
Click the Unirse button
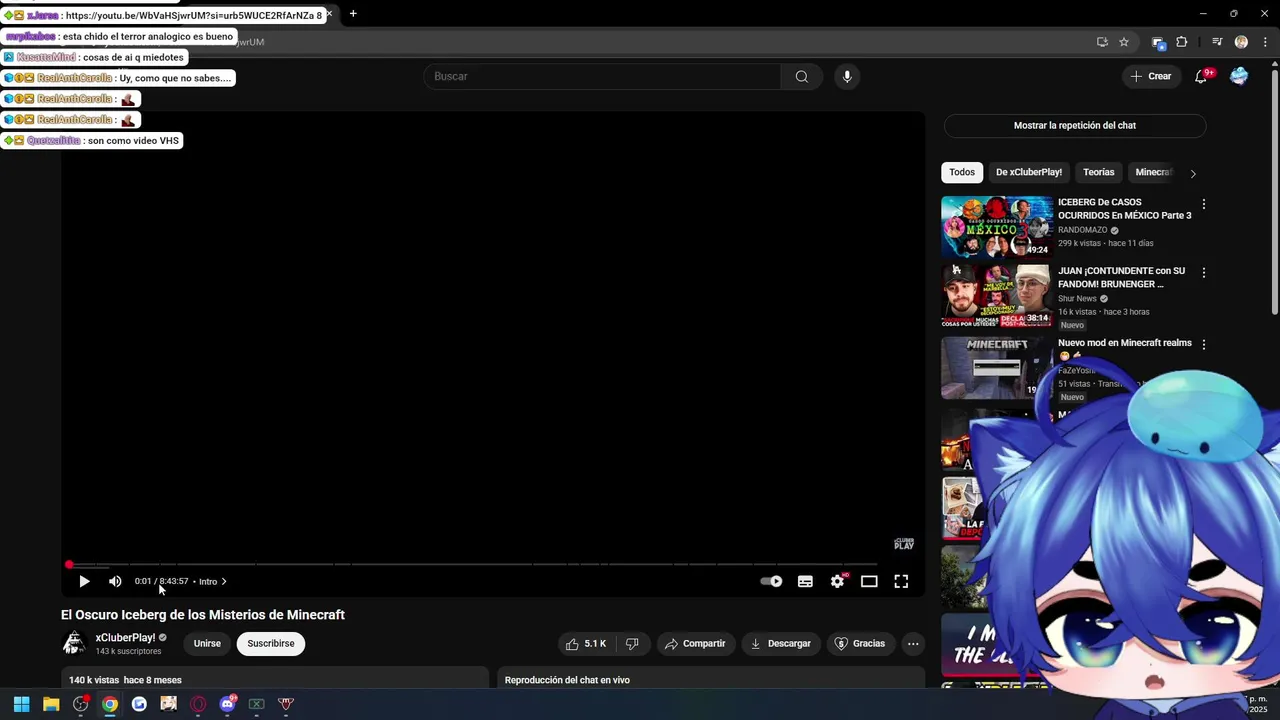coord(207,643)
